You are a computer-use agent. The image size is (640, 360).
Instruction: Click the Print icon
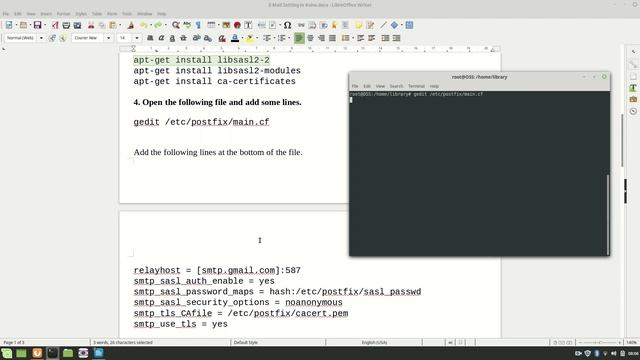[x=66, y=25]
